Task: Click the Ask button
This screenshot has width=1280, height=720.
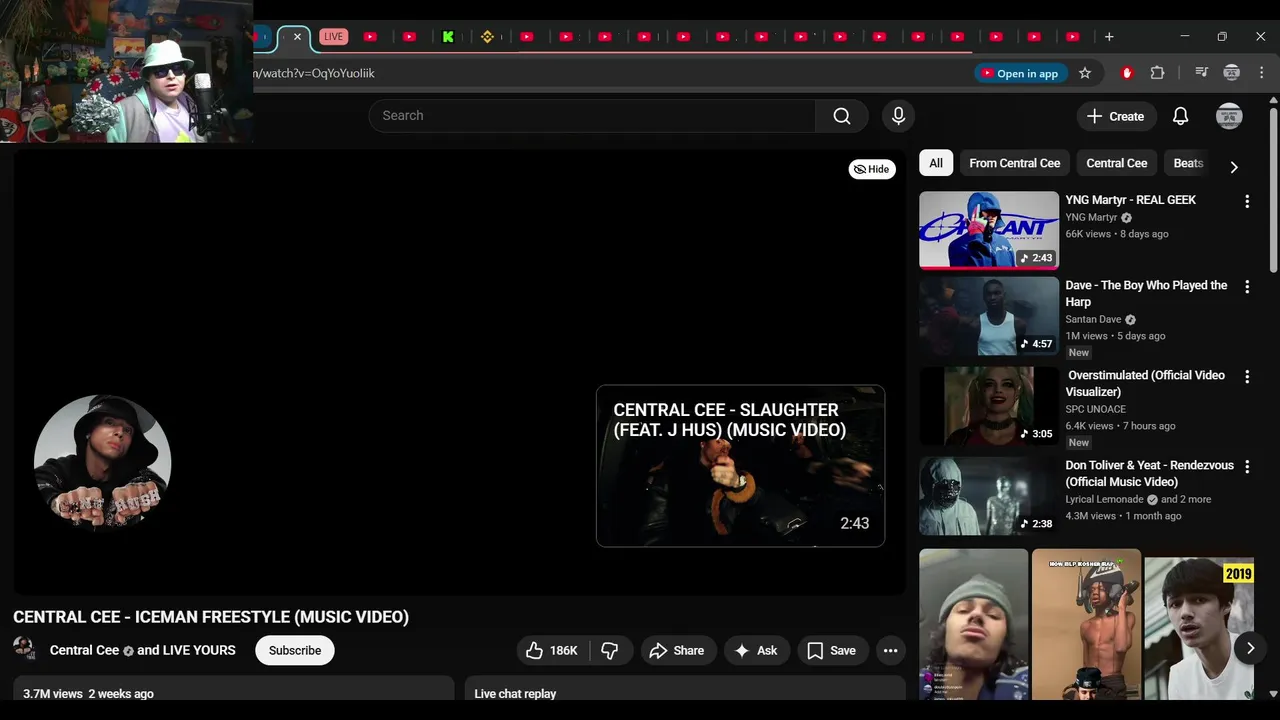Action: (x=756, y=650)
